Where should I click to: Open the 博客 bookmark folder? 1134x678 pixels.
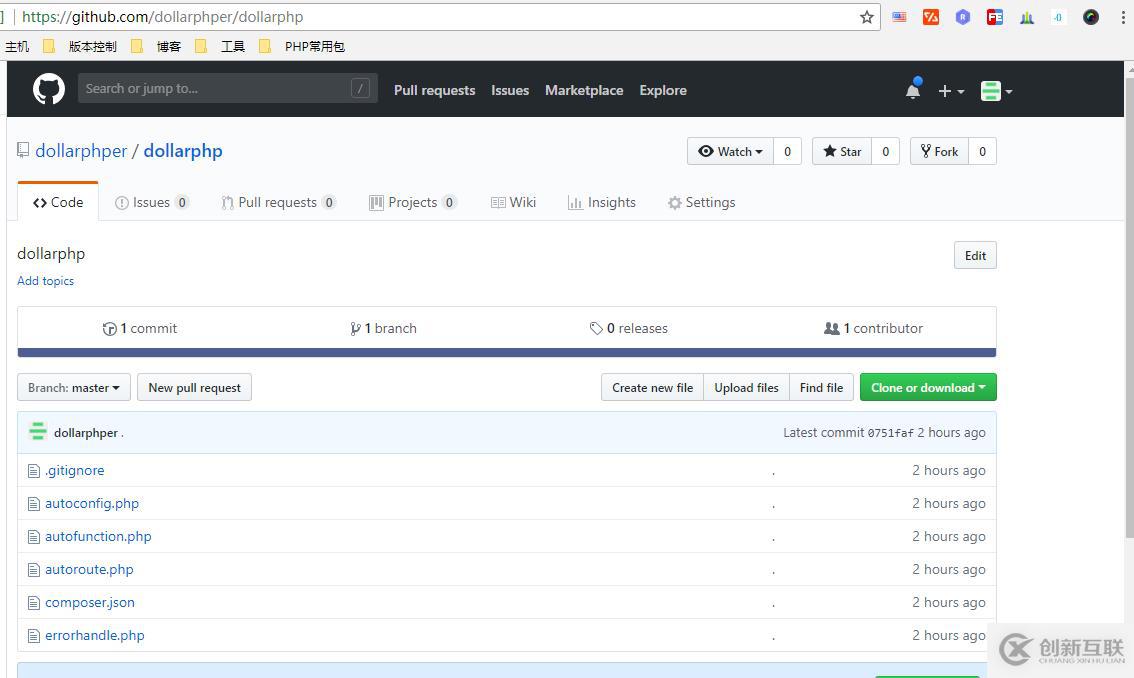click(156, 46)
